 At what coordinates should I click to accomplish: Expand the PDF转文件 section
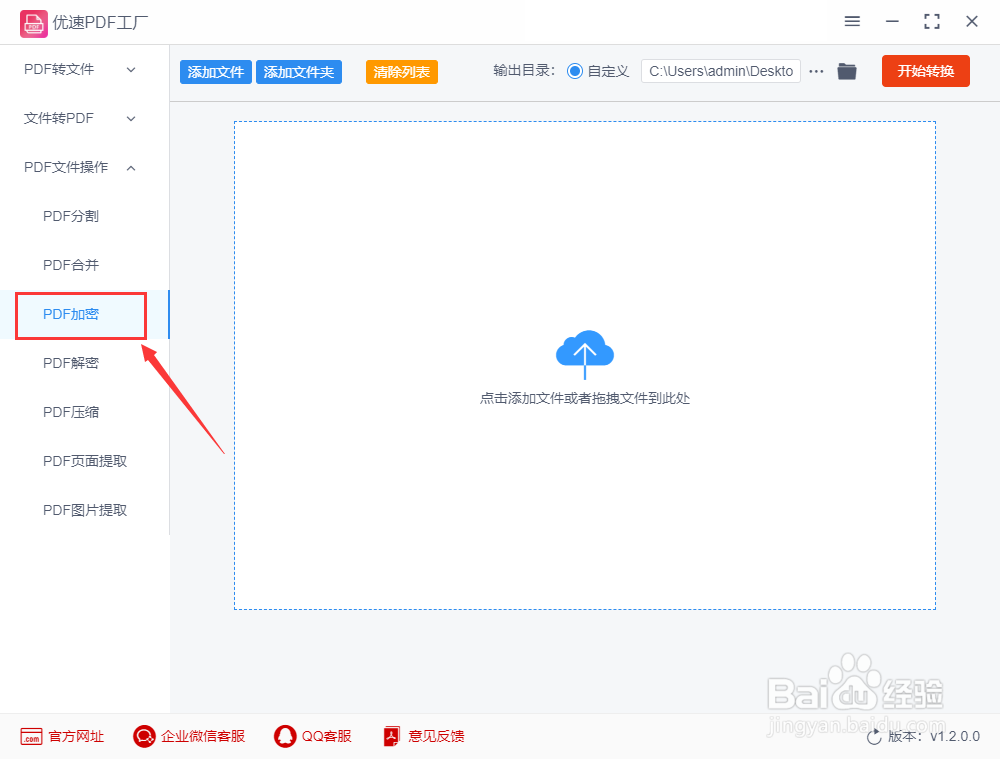tap(77, 69)
